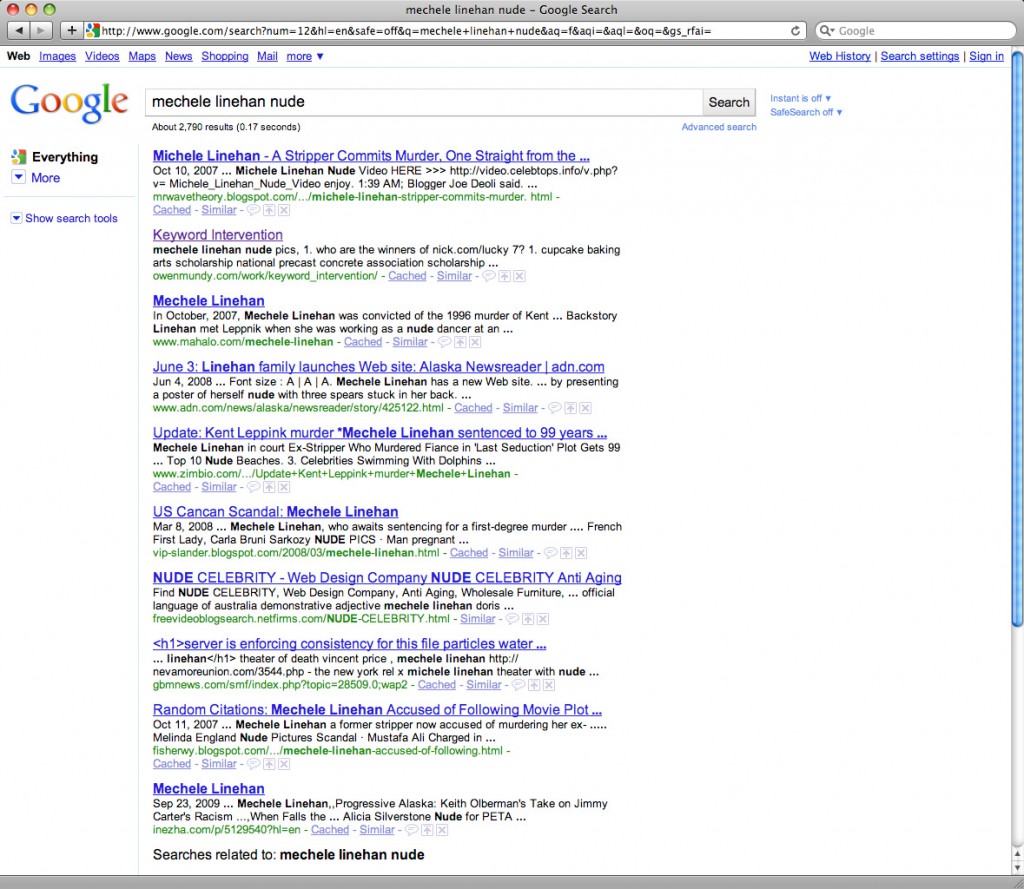Go forward with Safari's forward arrow

coord(40,31)
